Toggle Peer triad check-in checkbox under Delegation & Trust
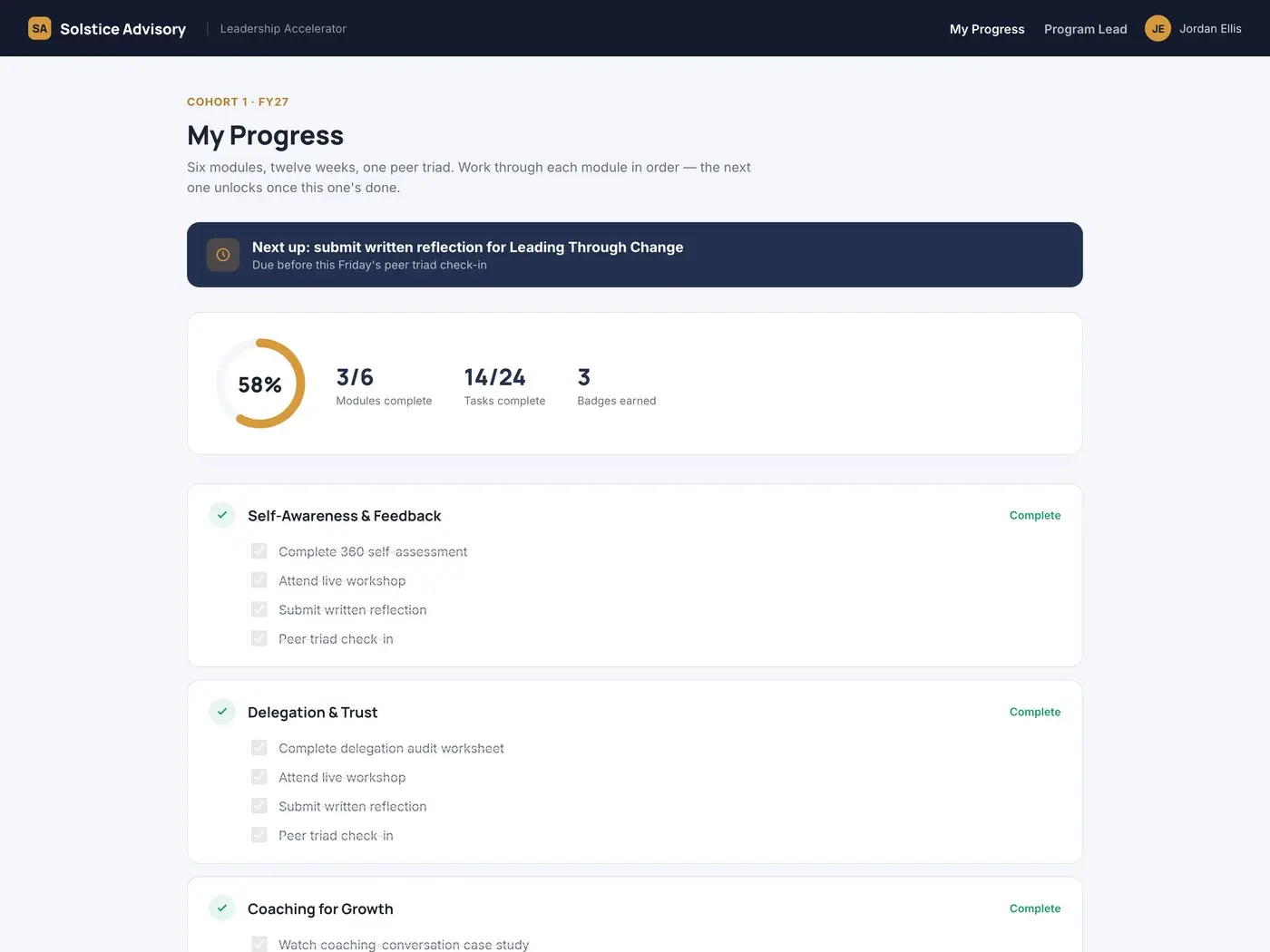 259,835
